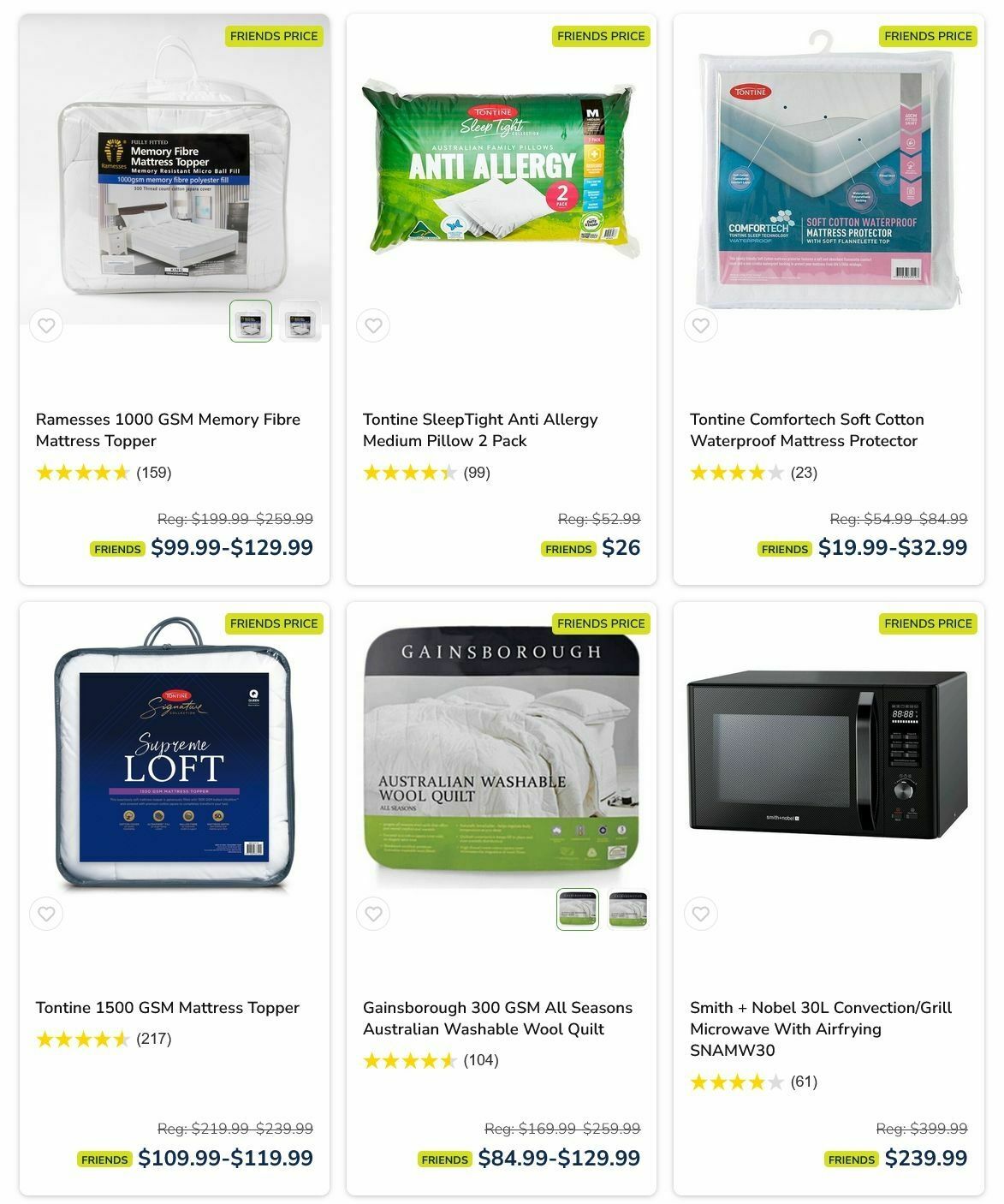Click the black microwave product image
Screen dimensions: 1004x1204
click(828, 755)
